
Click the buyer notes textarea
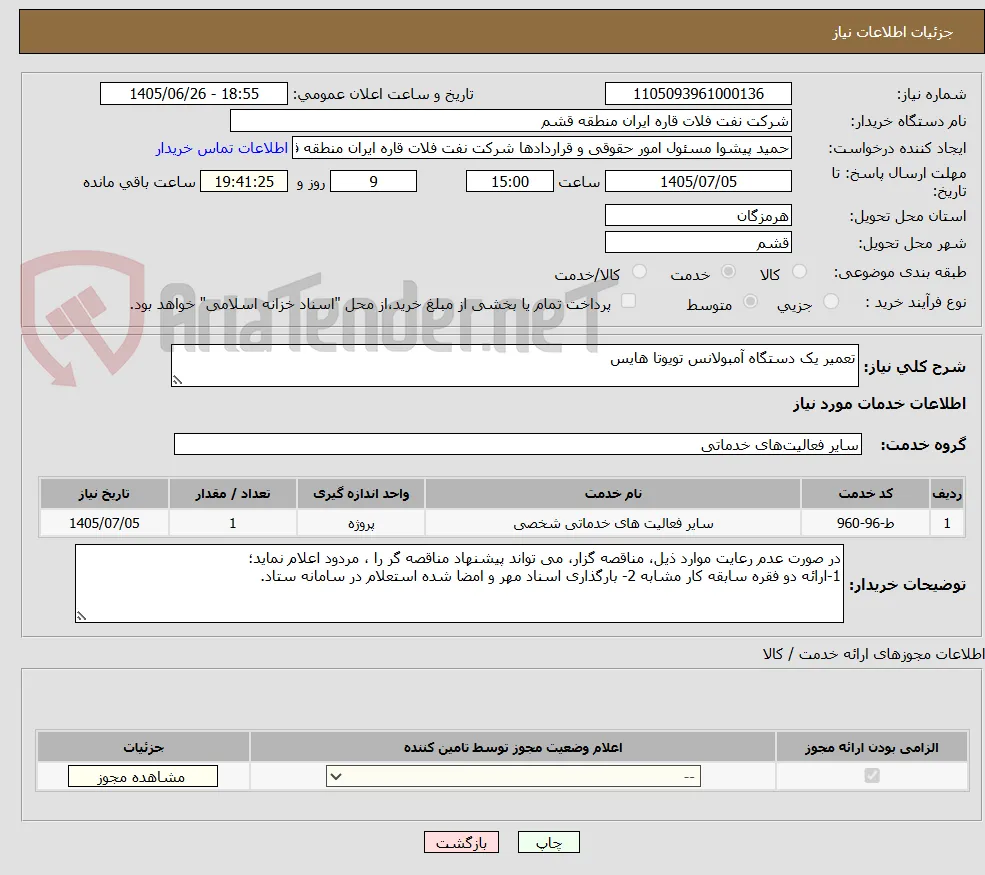(x=459, y=584)
